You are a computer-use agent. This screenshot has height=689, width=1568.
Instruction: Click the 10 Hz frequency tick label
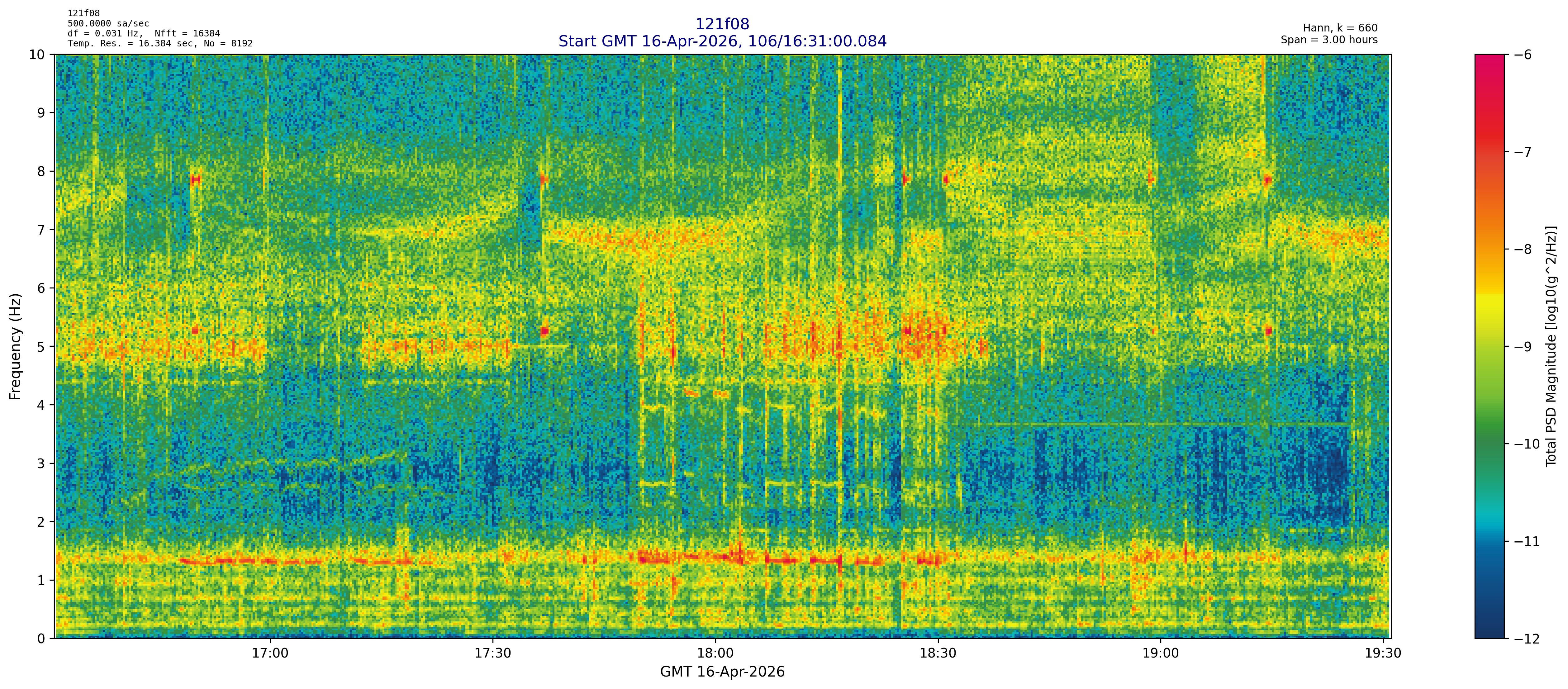tap(36, 55)
